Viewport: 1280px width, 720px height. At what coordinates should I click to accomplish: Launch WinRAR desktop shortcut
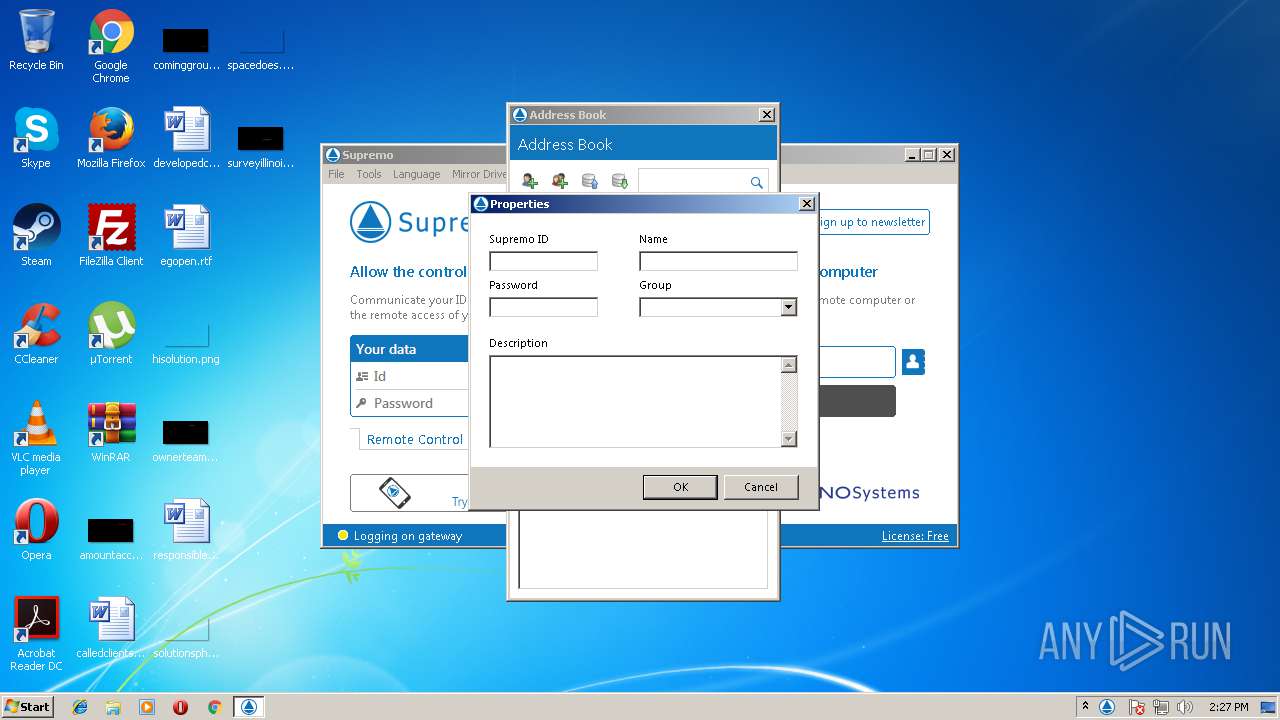click(x=111, y=432)
